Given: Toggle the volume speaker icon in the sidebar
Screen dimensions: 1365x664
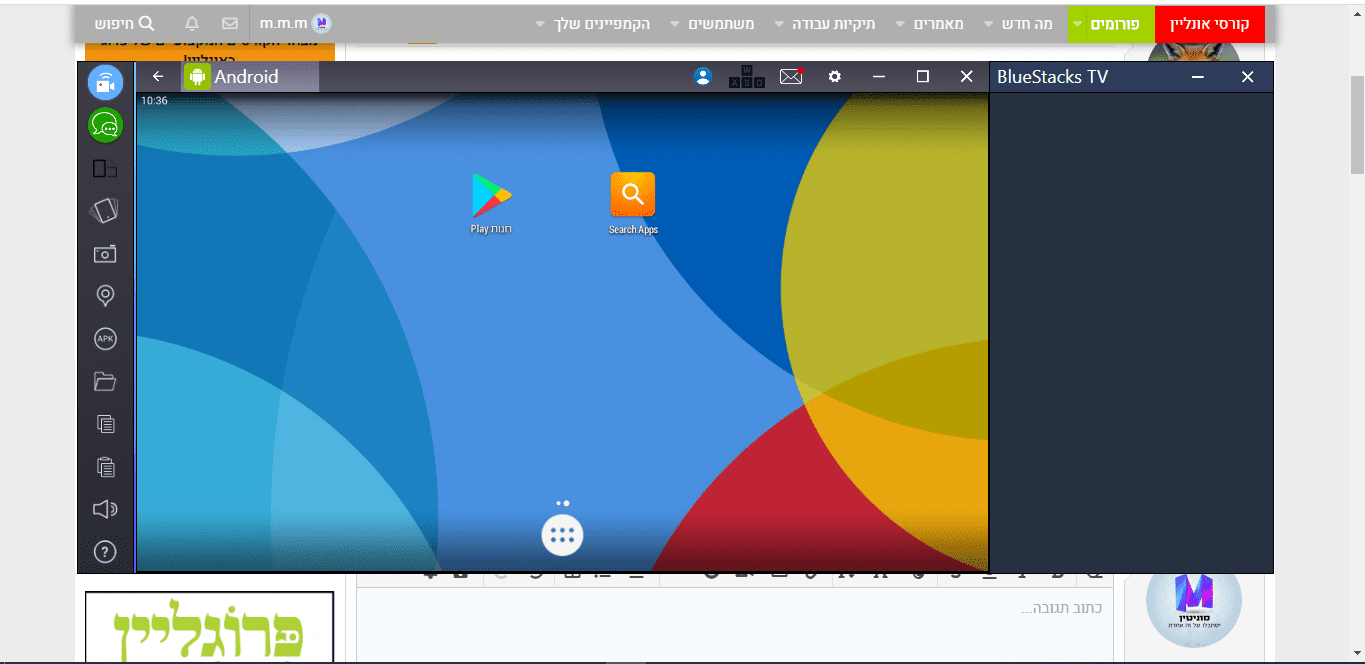Looking at the screenshot, I should click(105, 509).
